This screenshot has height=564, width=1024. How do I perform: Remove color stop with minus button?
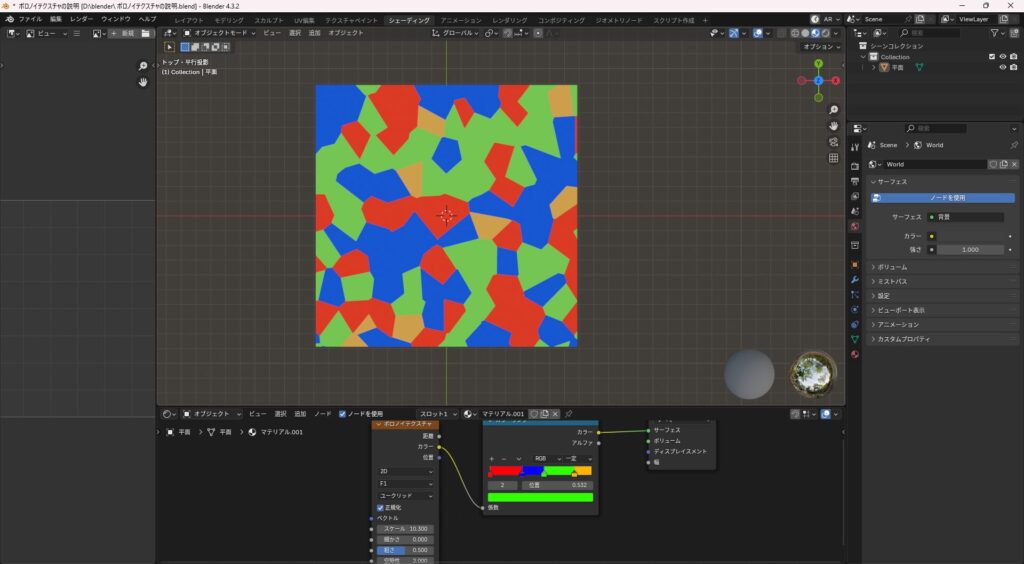(504, 459)
